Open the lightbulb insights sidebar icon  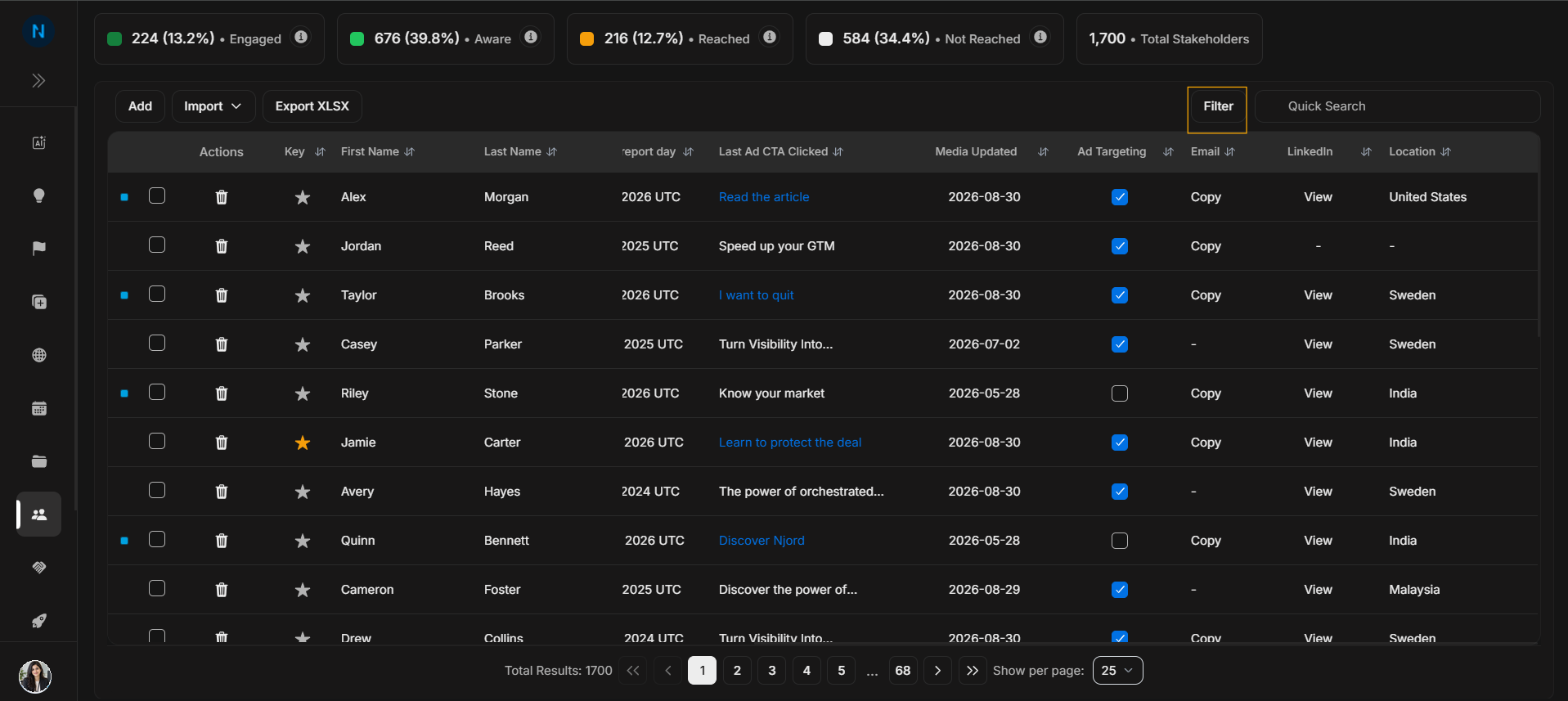tap(38, 195)
